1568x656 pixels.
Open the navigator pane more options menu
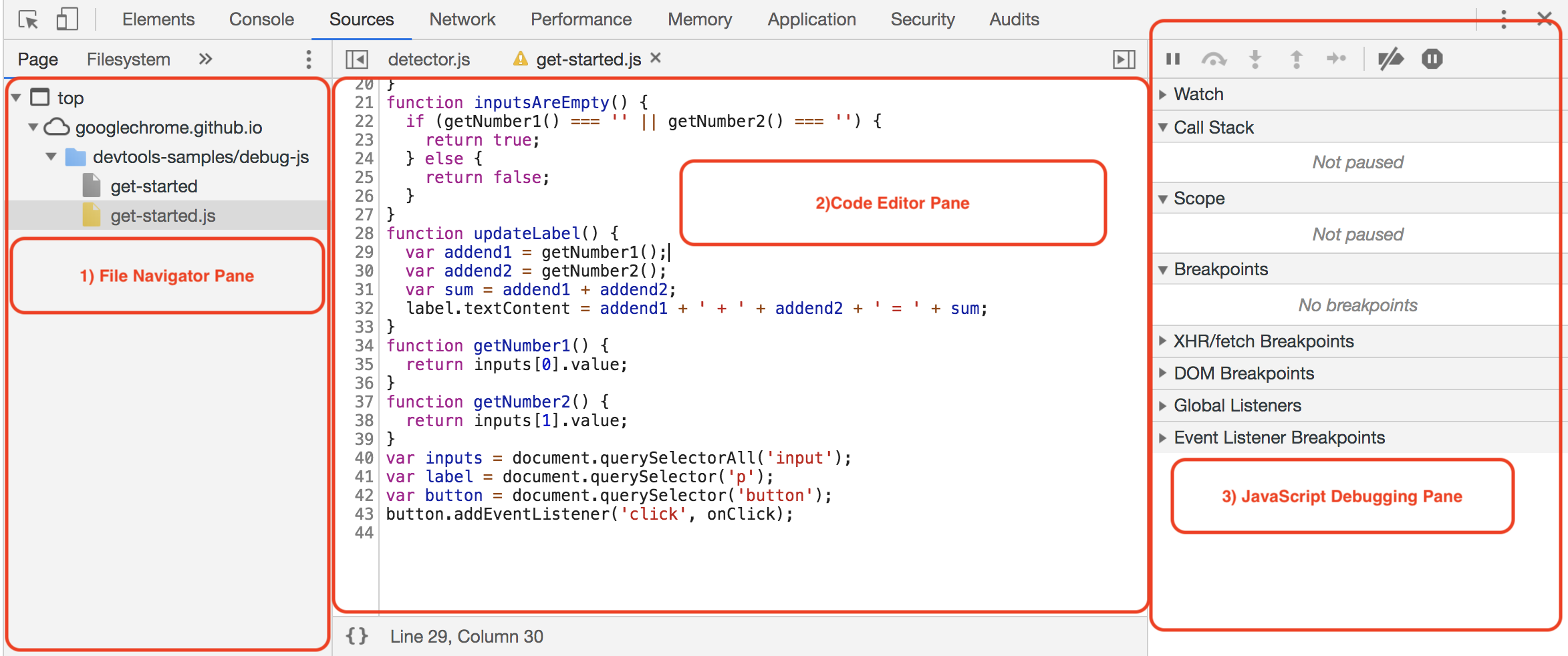pyautogui.click(x=309, y=59)
